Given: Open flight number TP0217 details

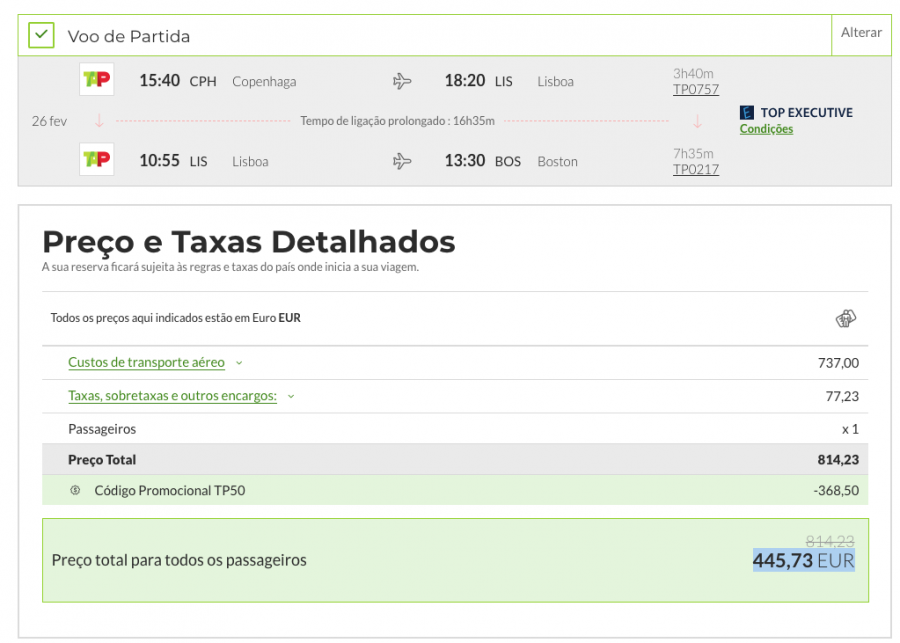Looking at the screenshot, I should click(x=695, y=169).
